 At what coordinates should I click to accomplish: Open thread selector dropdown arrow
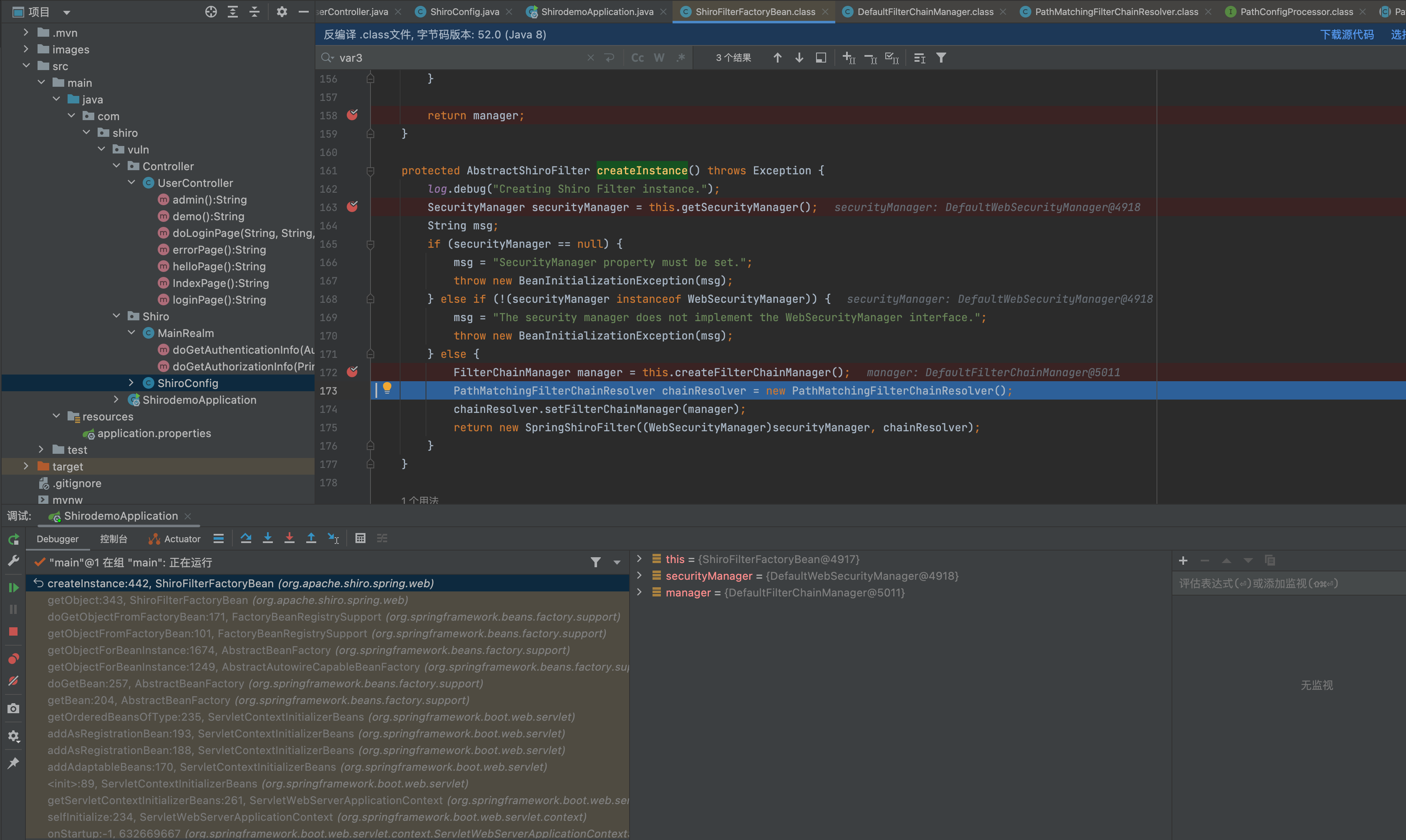(x=617, y=563)
